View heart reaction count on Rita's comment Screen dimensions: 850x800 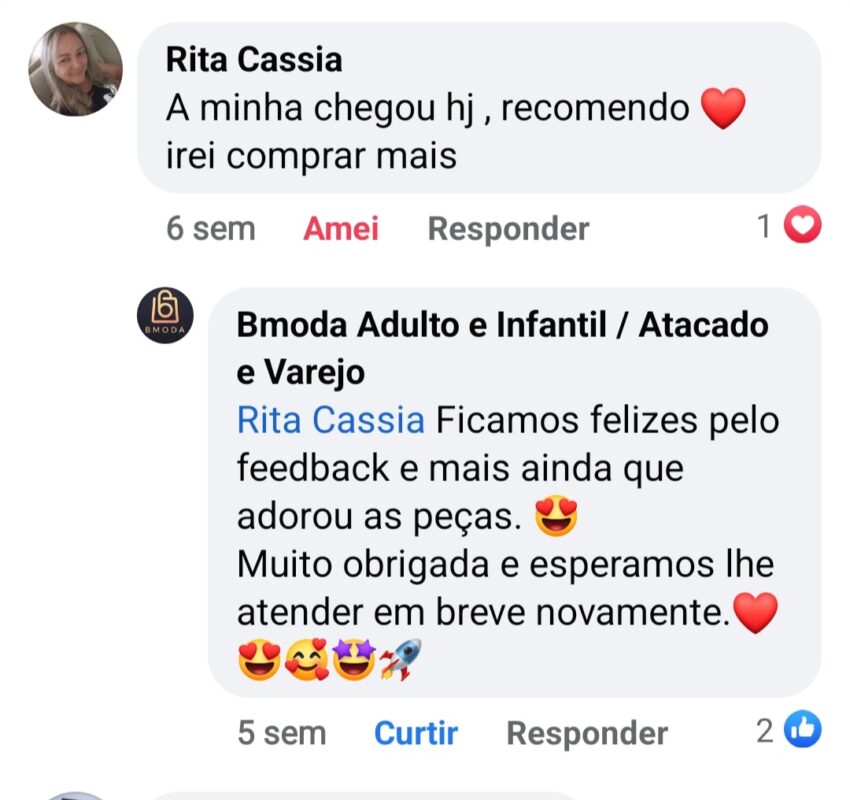tap(789, 225)
